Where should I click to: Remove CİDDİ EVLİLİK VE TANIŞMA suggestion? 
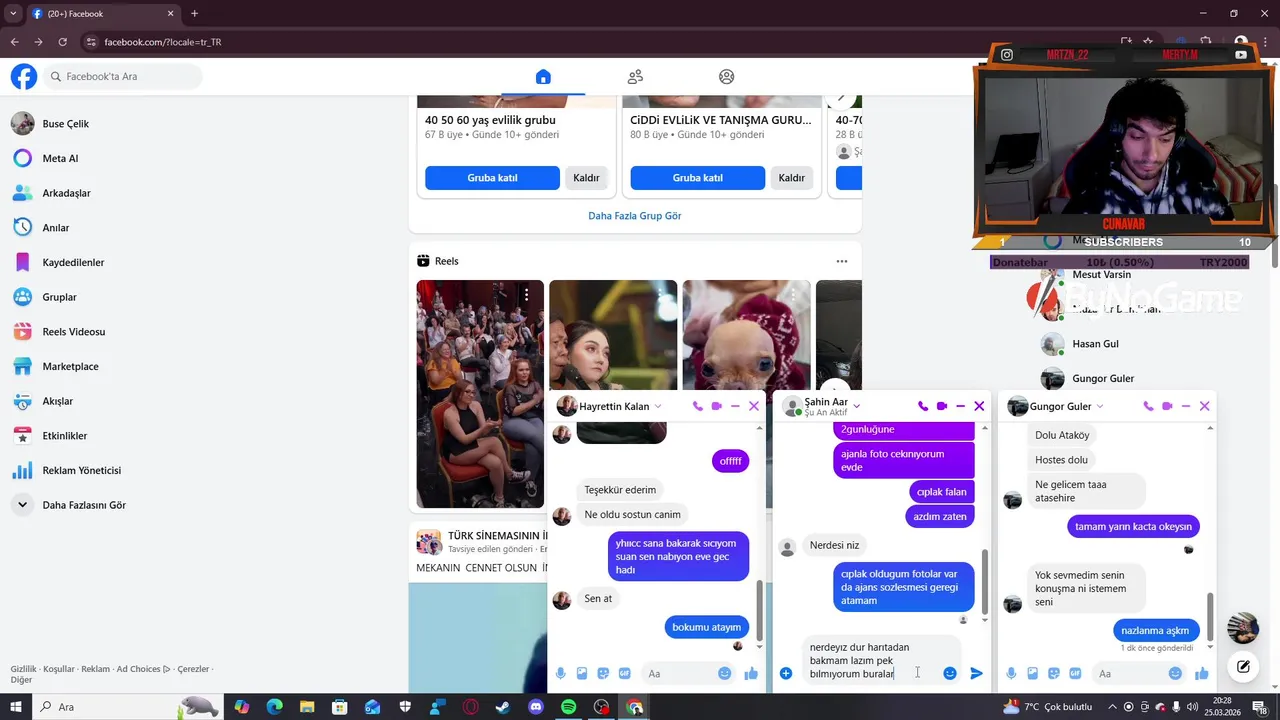coord(792,178)
